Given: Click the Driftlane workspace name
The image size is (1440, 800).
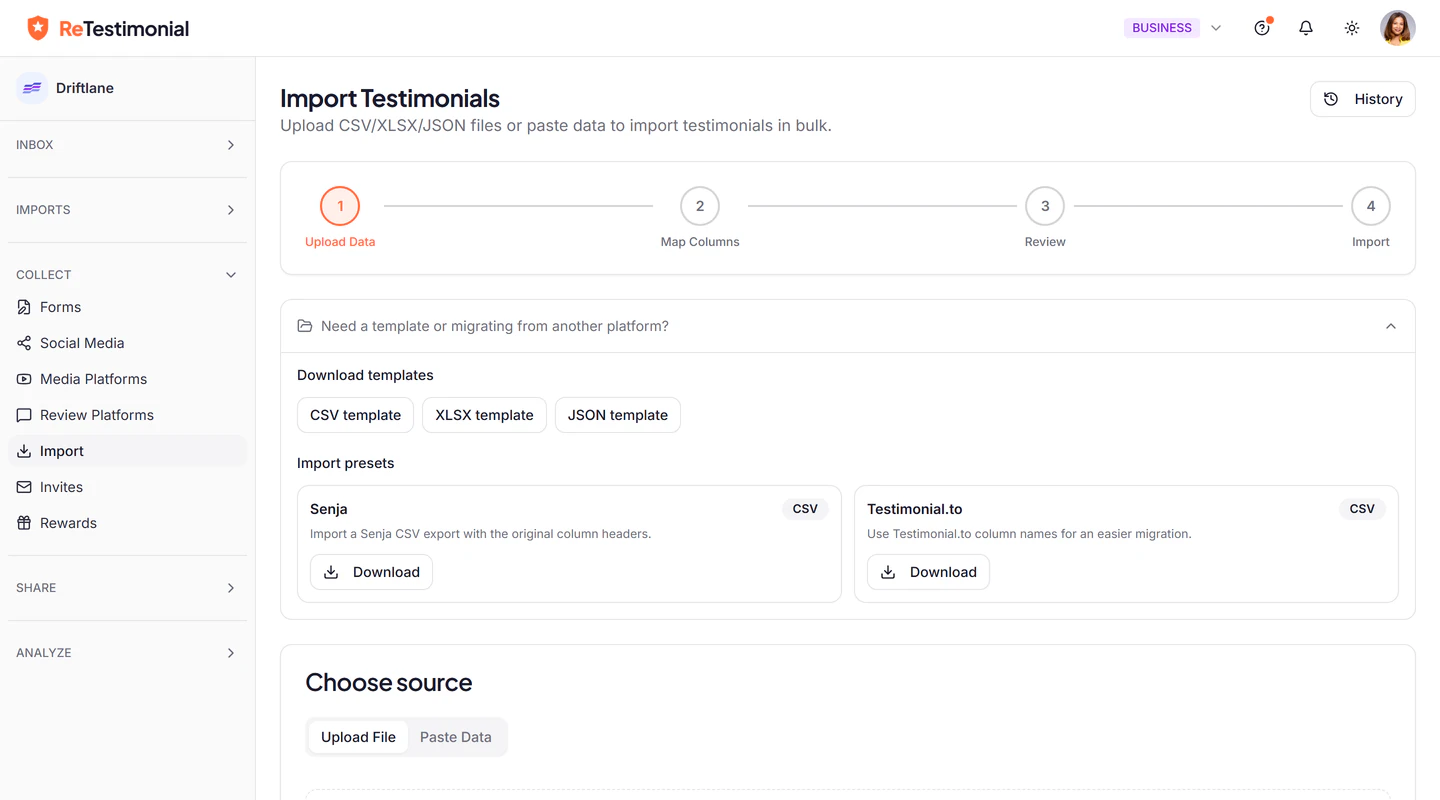Looking at the screenshot, I should 85,88.
